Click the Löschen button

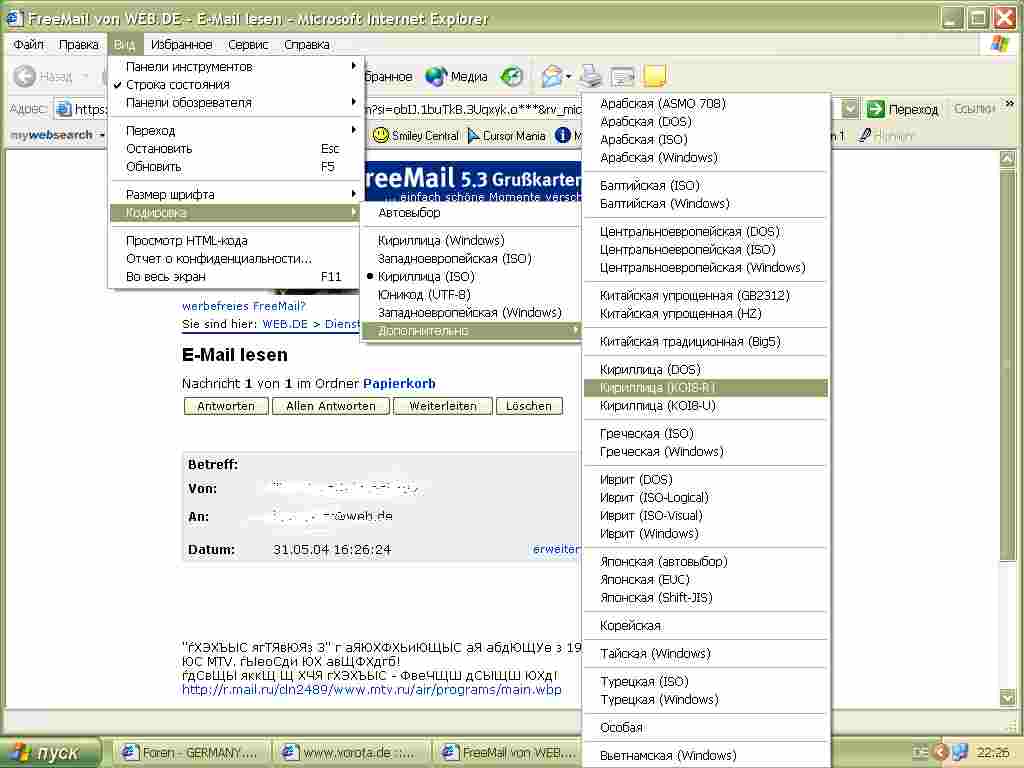tap(529, 406)
